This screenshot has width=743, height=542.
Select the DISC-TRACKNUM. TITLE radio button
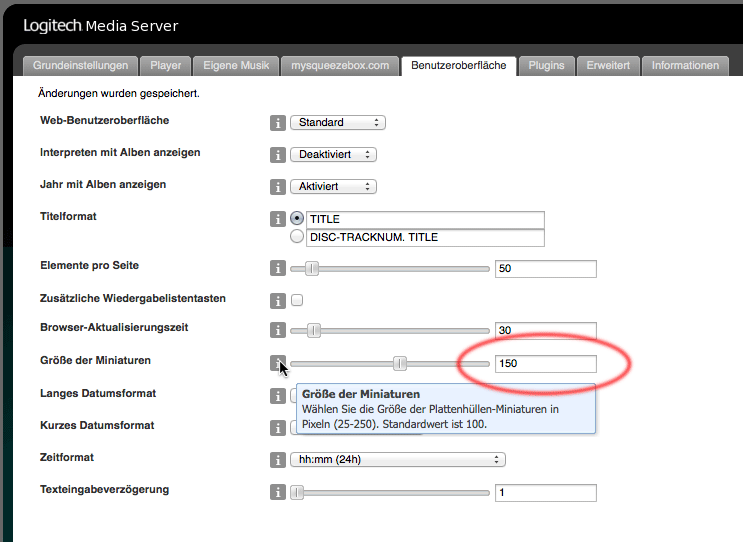pos(297,237)
